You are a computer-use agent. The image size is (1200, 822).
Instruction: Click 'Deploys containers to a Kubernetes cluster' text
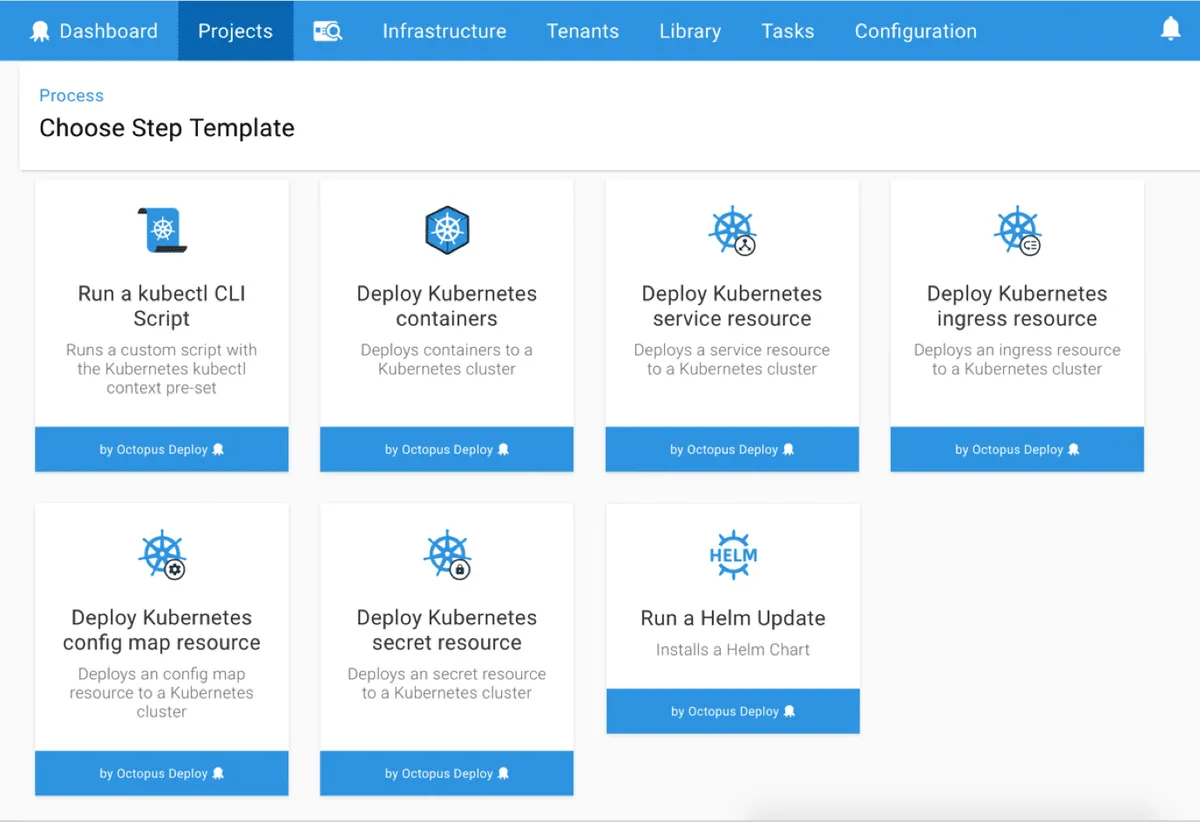point(447,359)
